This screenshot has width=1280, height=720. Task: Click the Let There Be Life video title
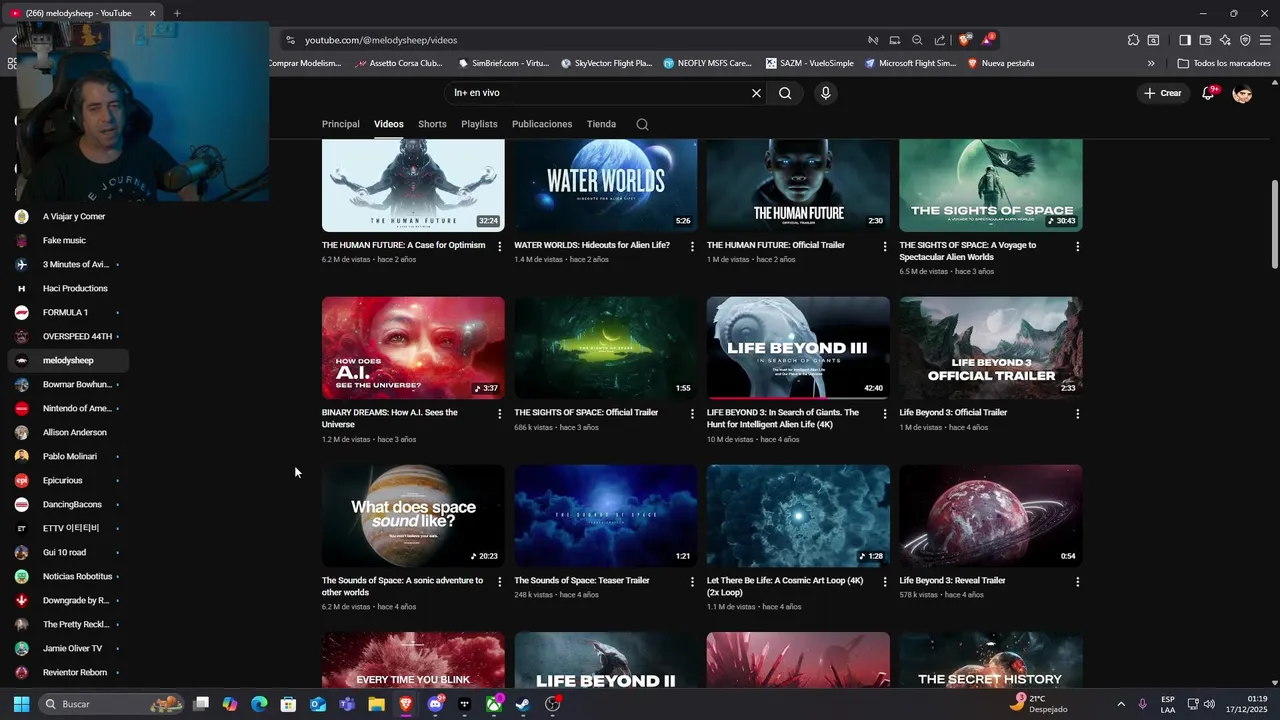[x=785, y=586]
